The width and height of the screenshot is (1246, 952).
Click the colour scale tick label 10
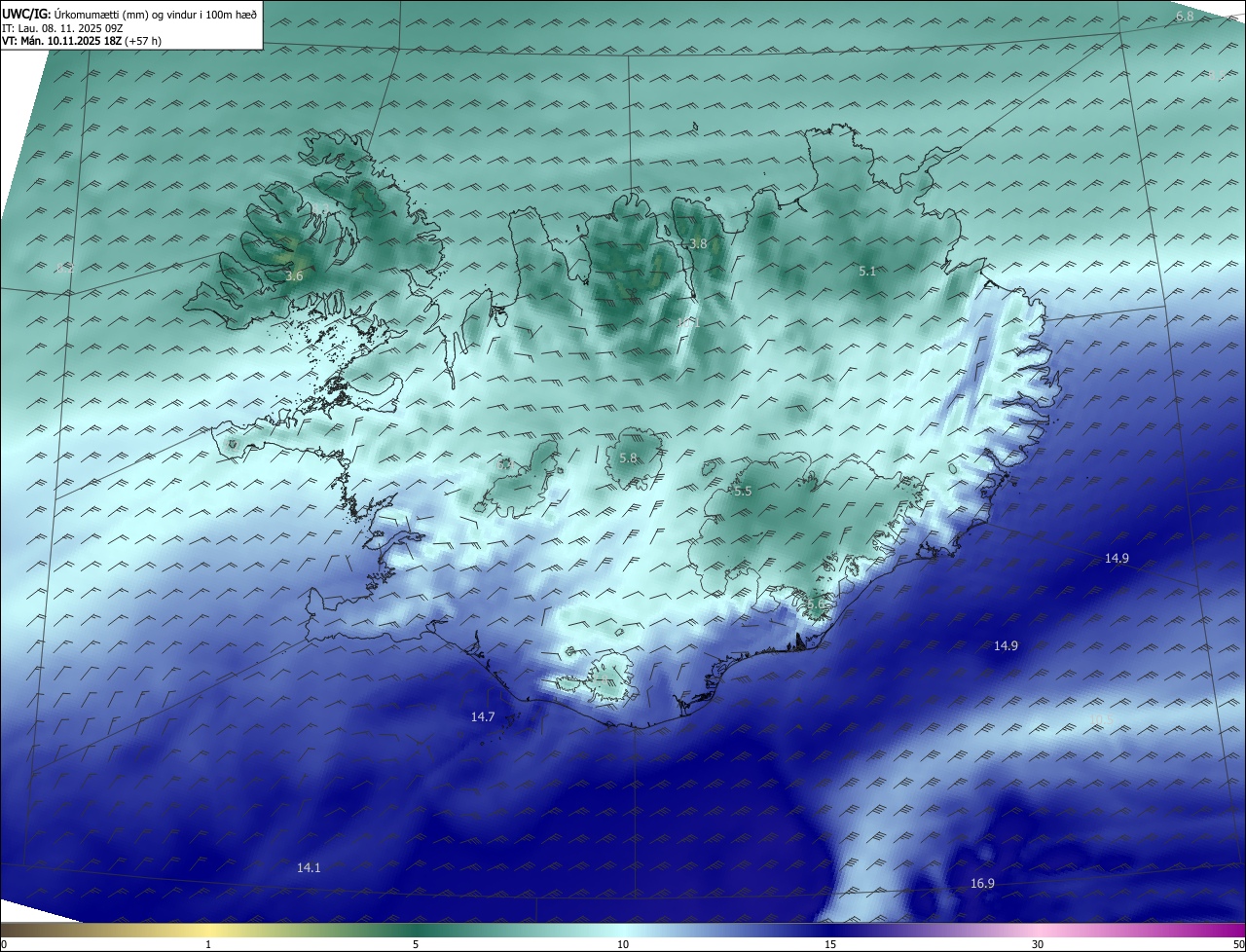623,944
